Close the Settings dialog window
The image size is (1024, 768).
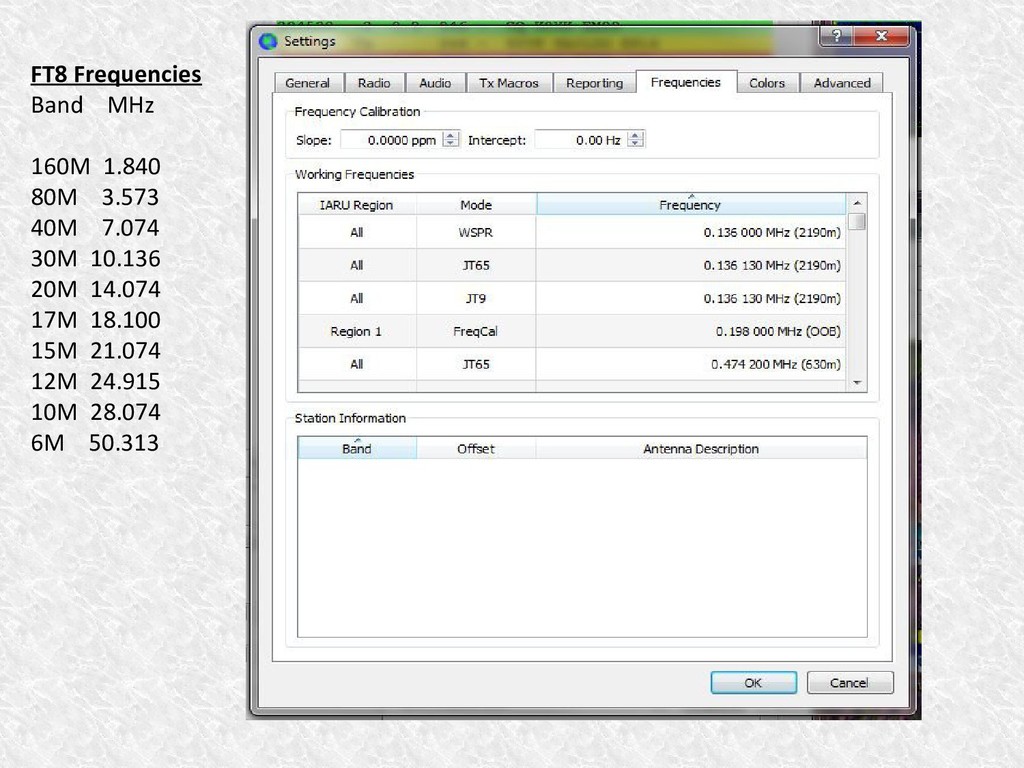pyautogui.click(x=881, y=35)
